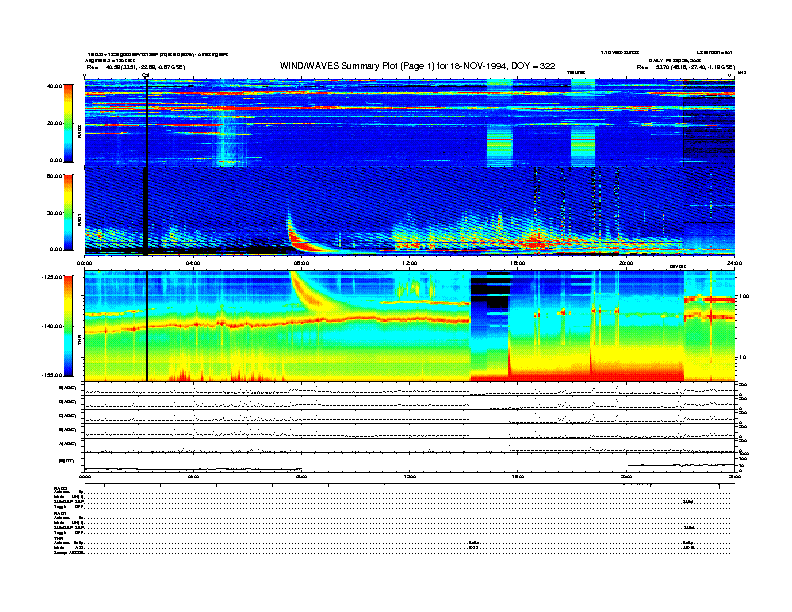Image resolution: width=792 pixels, height=612 pixels.
Task: Click the 08:00 time label below RAD1 spectrogram
Action: coord(301,263)
